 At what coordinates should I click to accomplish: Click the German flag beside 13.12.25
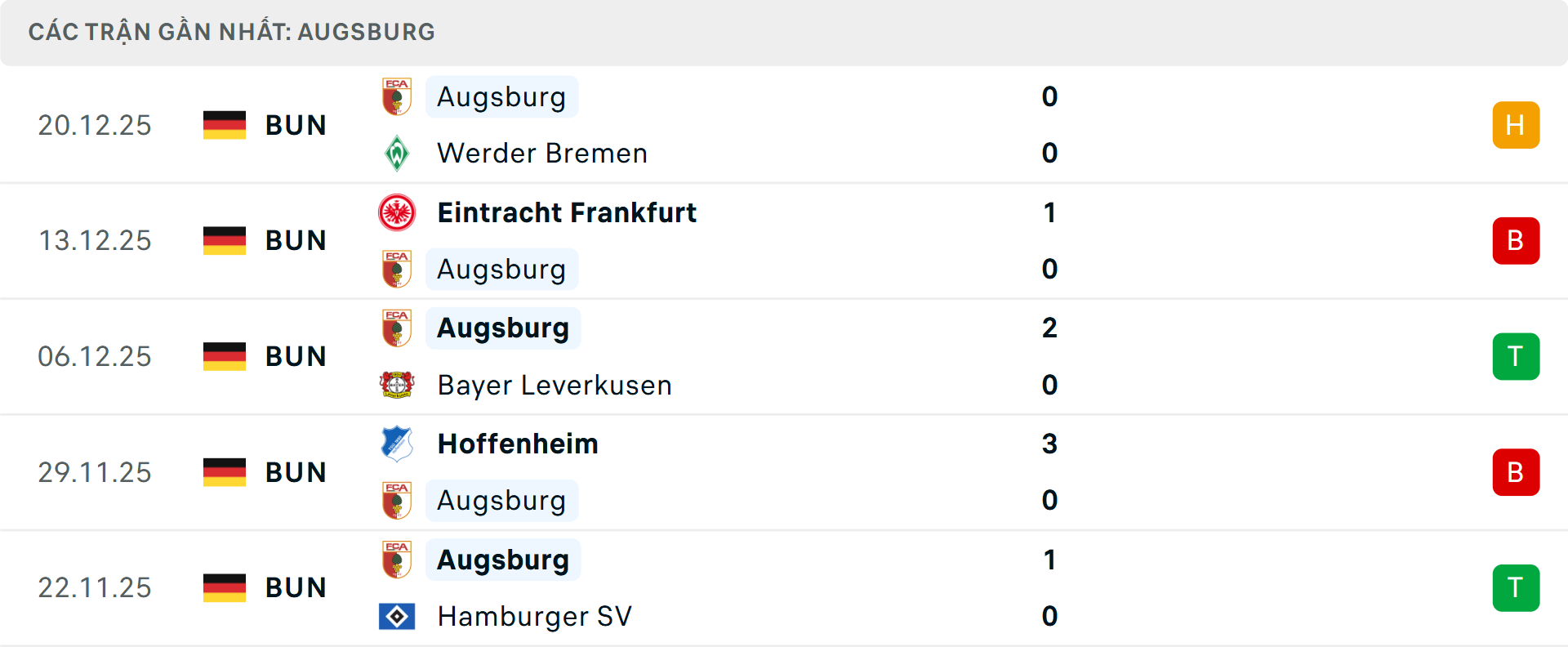pyautogui.click(x=225, y=240)
